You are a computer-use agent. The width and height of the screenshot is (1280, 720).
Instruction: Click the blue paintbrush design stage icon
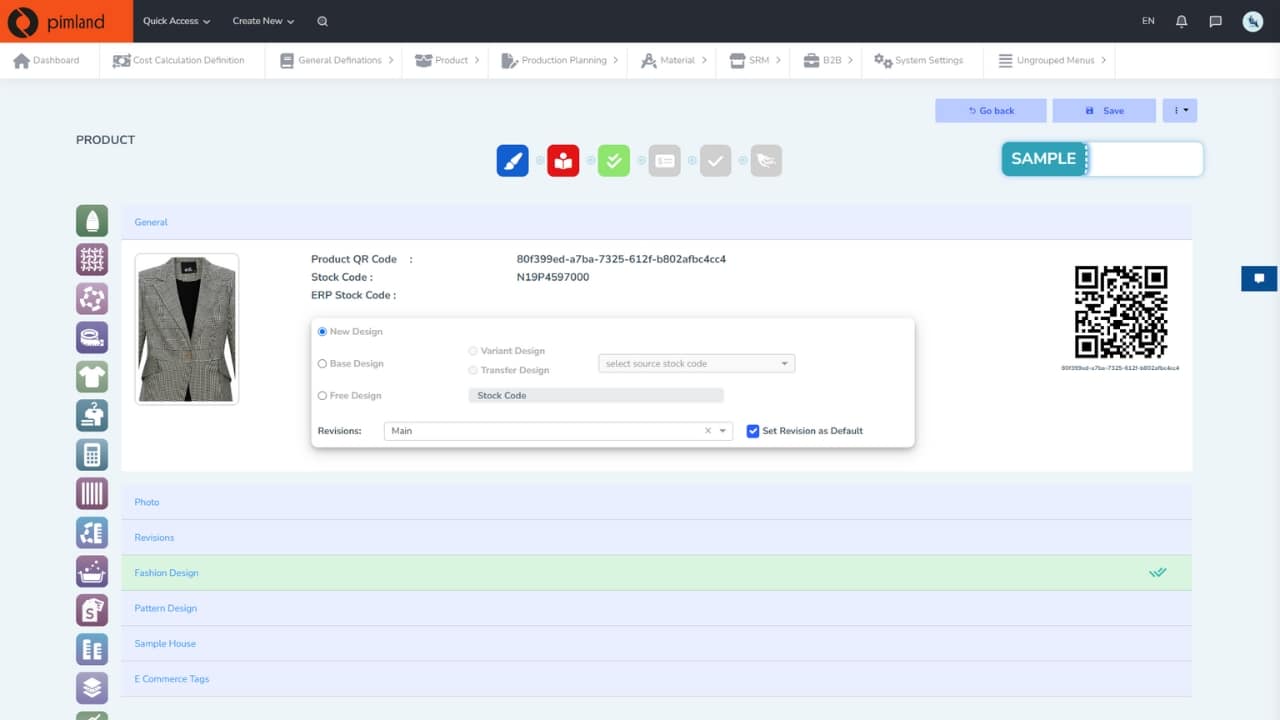tap(512, 161)
